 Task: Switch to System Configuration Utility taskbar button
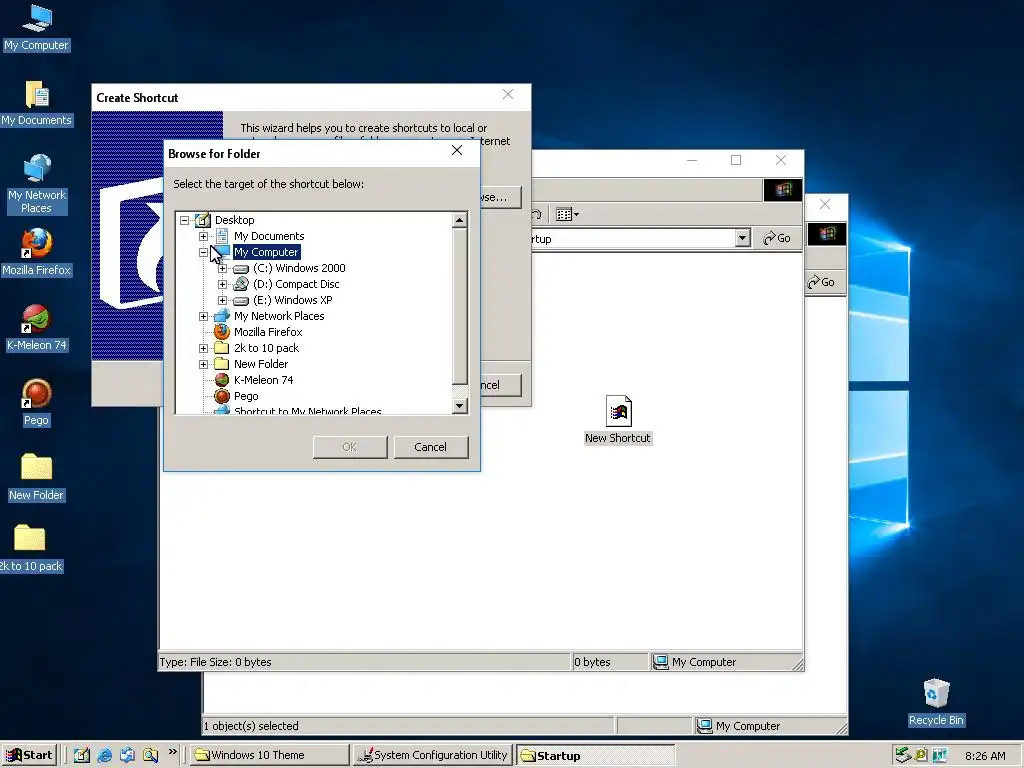coord(432,755)
